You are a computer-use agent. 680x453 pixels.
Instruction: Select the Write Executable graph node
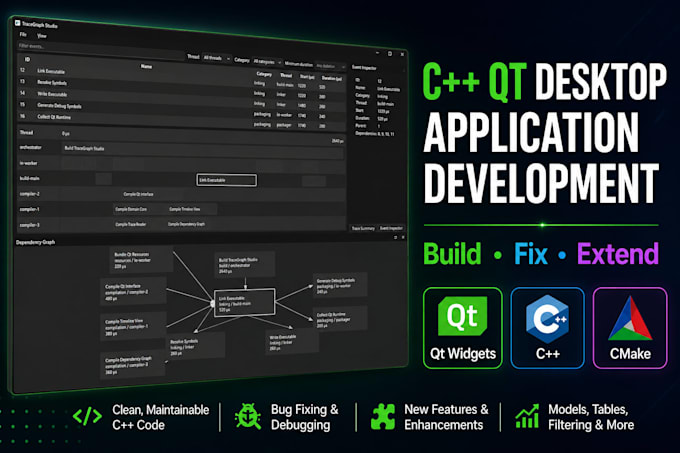[293, 342]
